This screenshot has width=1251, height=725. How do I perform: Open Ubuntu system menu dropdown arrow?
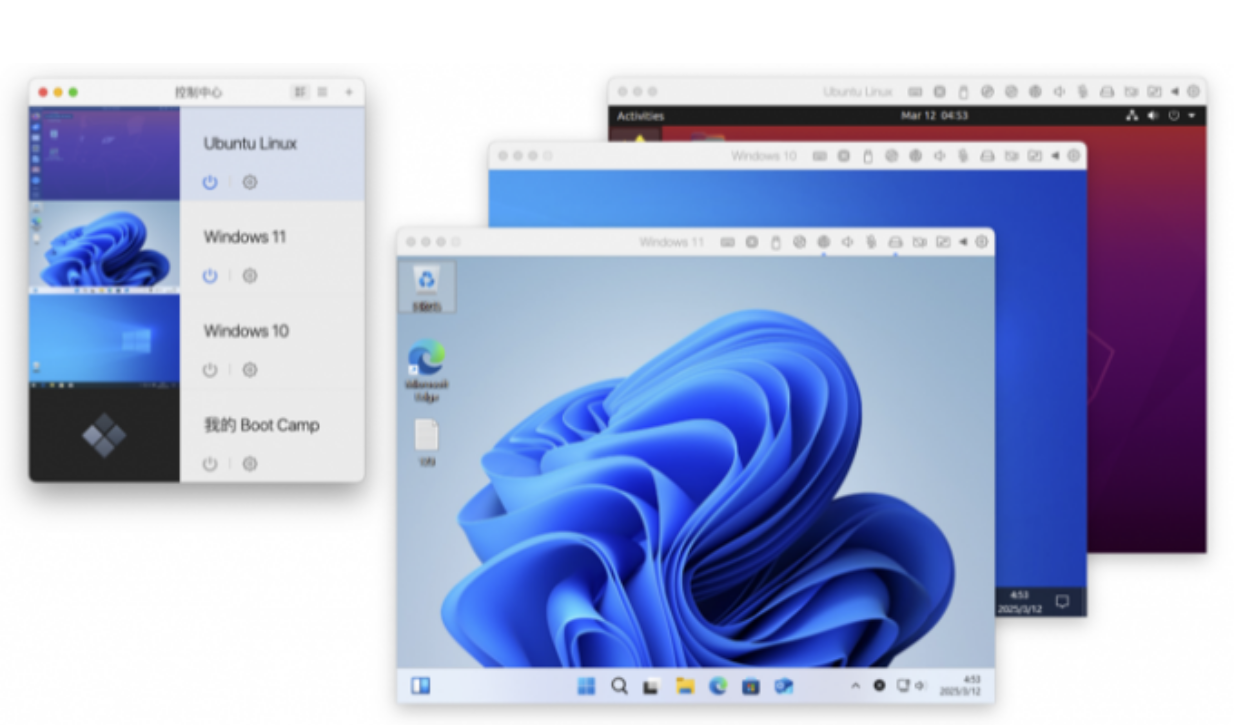click(1192, 116)
